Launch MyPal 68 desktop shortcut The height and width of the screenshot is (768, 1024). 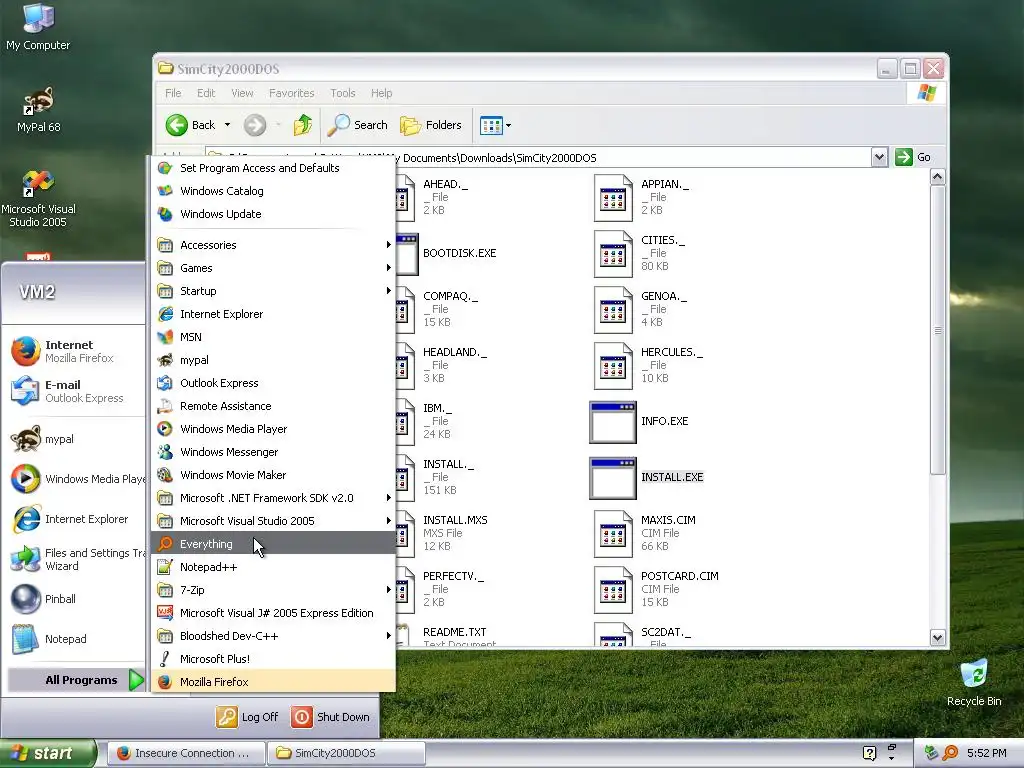[x=38, y=110]
